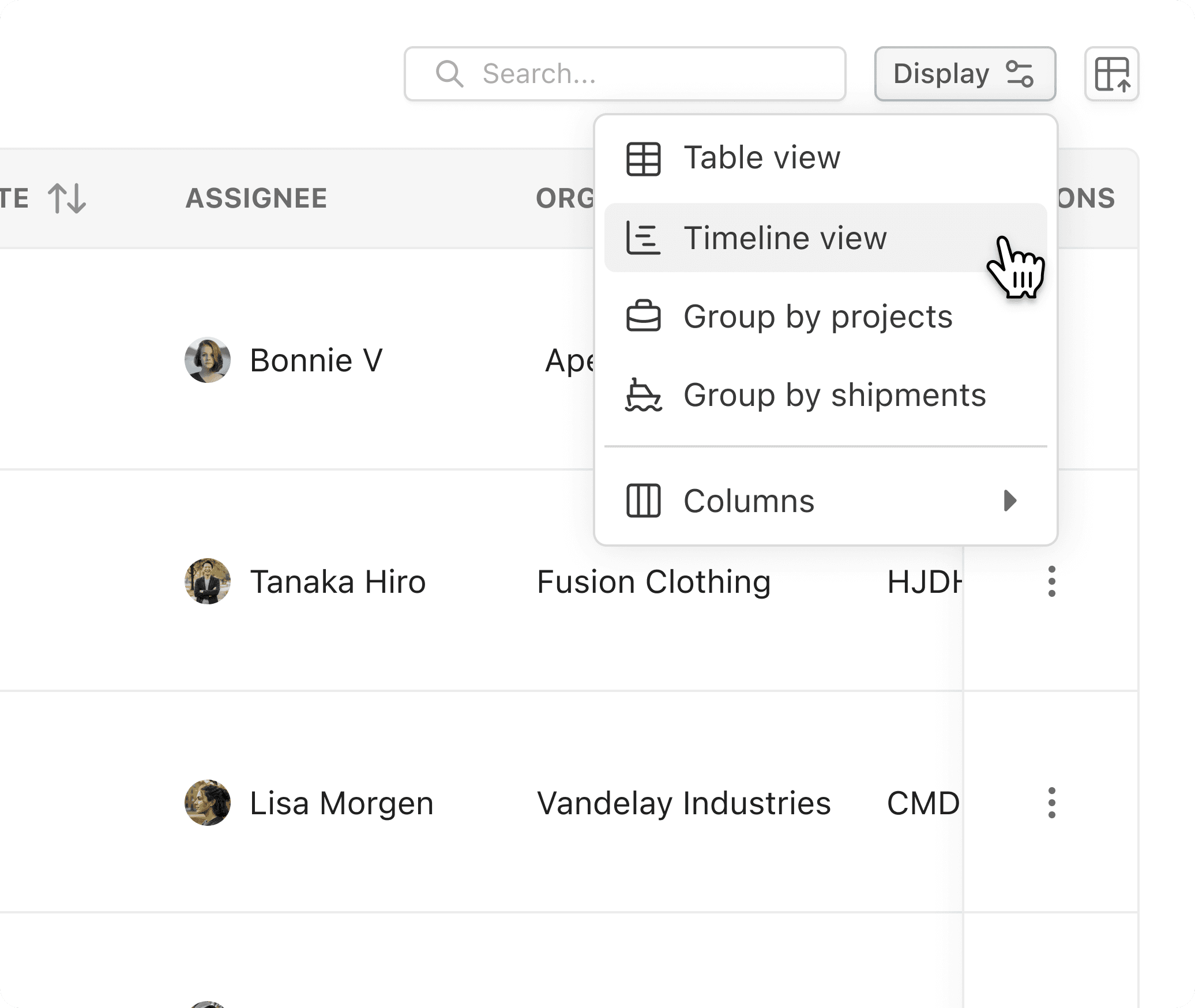
Task: Click the ASSIGNEE column header
Action: pos(256,198)
